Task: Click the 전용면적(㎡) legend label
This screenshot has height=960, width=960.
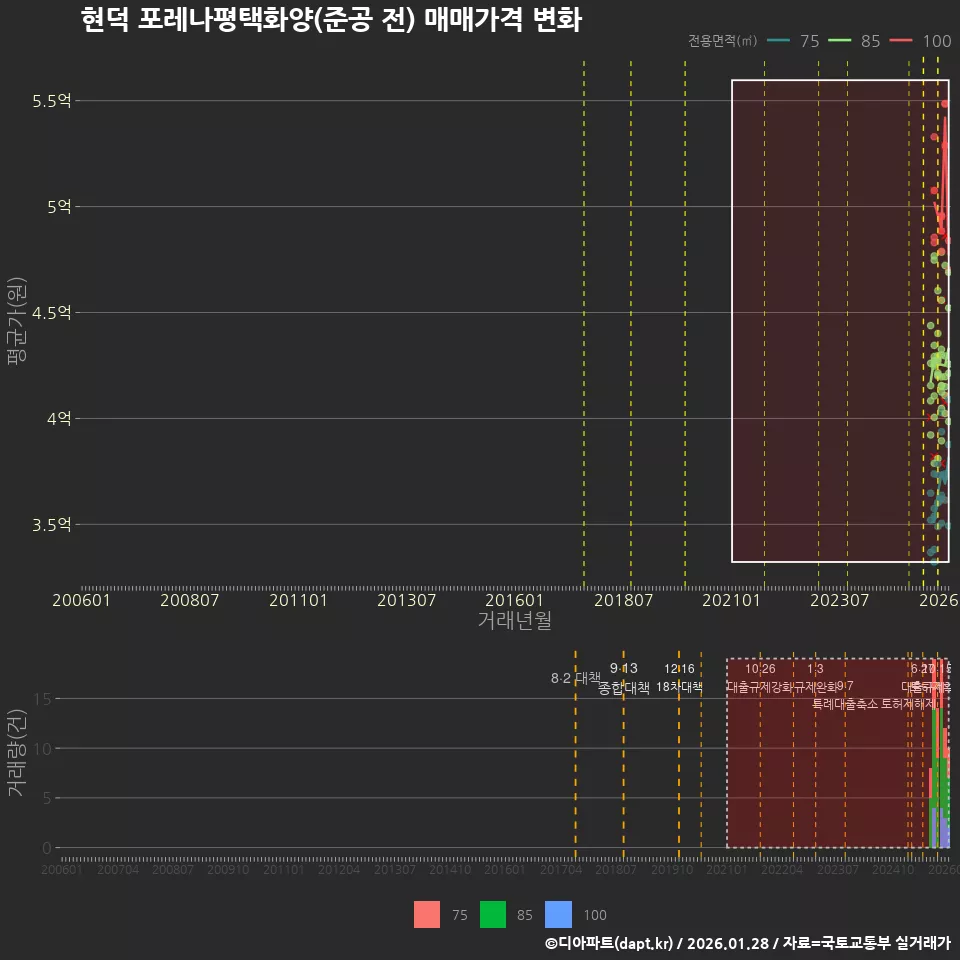Action: click(x=722, y=41)
